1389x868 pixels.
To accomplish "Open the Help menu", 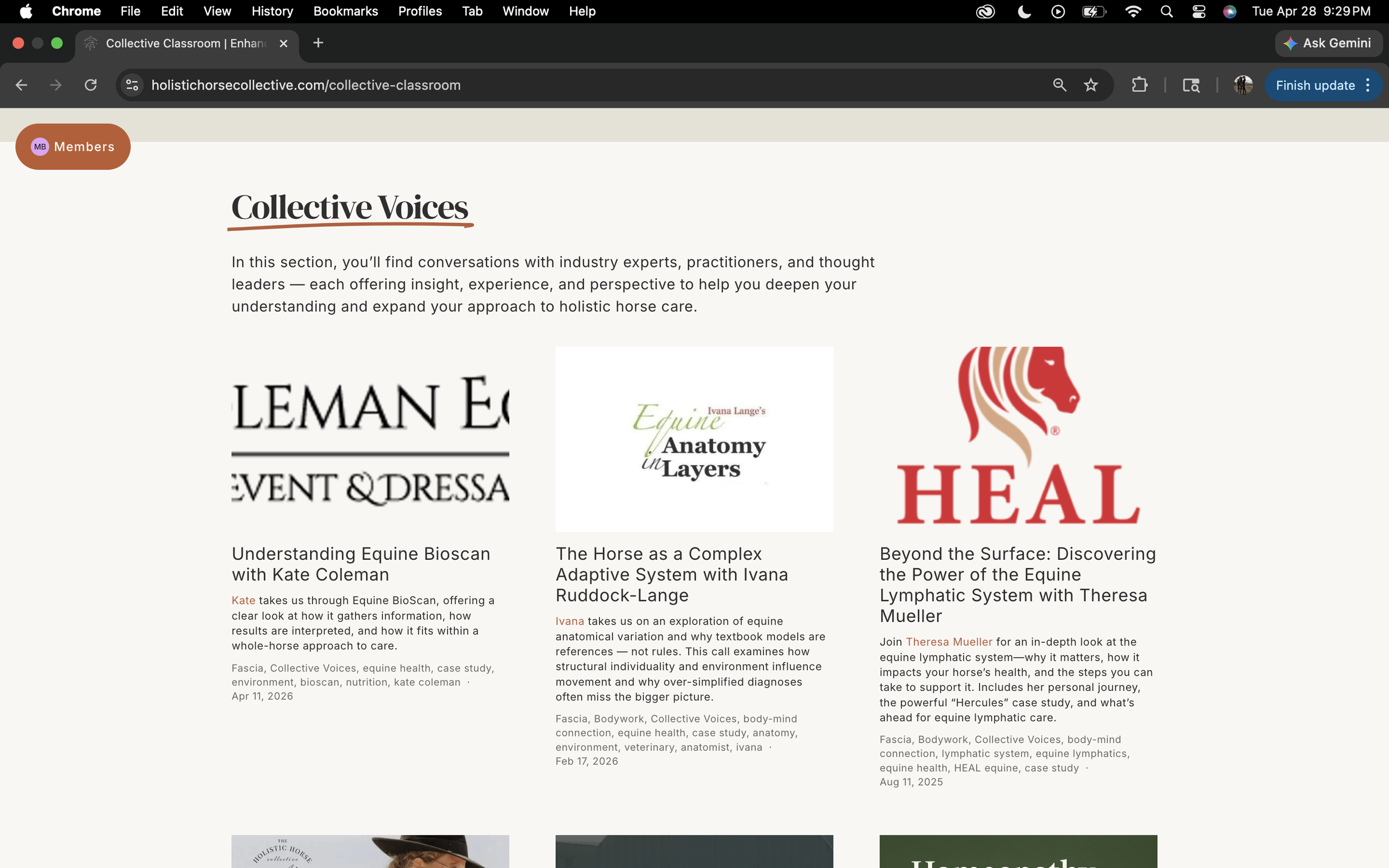I will tap(582, 12).
